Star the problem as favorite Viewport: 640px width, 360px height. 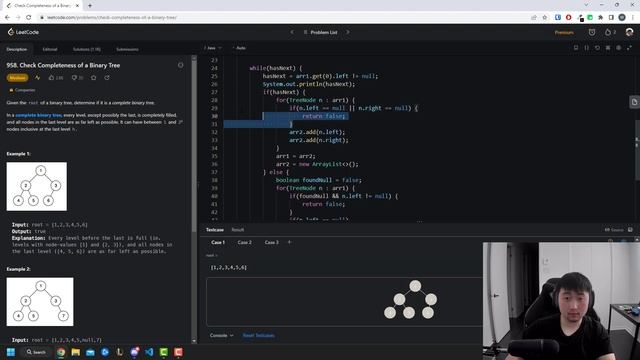click(x=93, y=78)
